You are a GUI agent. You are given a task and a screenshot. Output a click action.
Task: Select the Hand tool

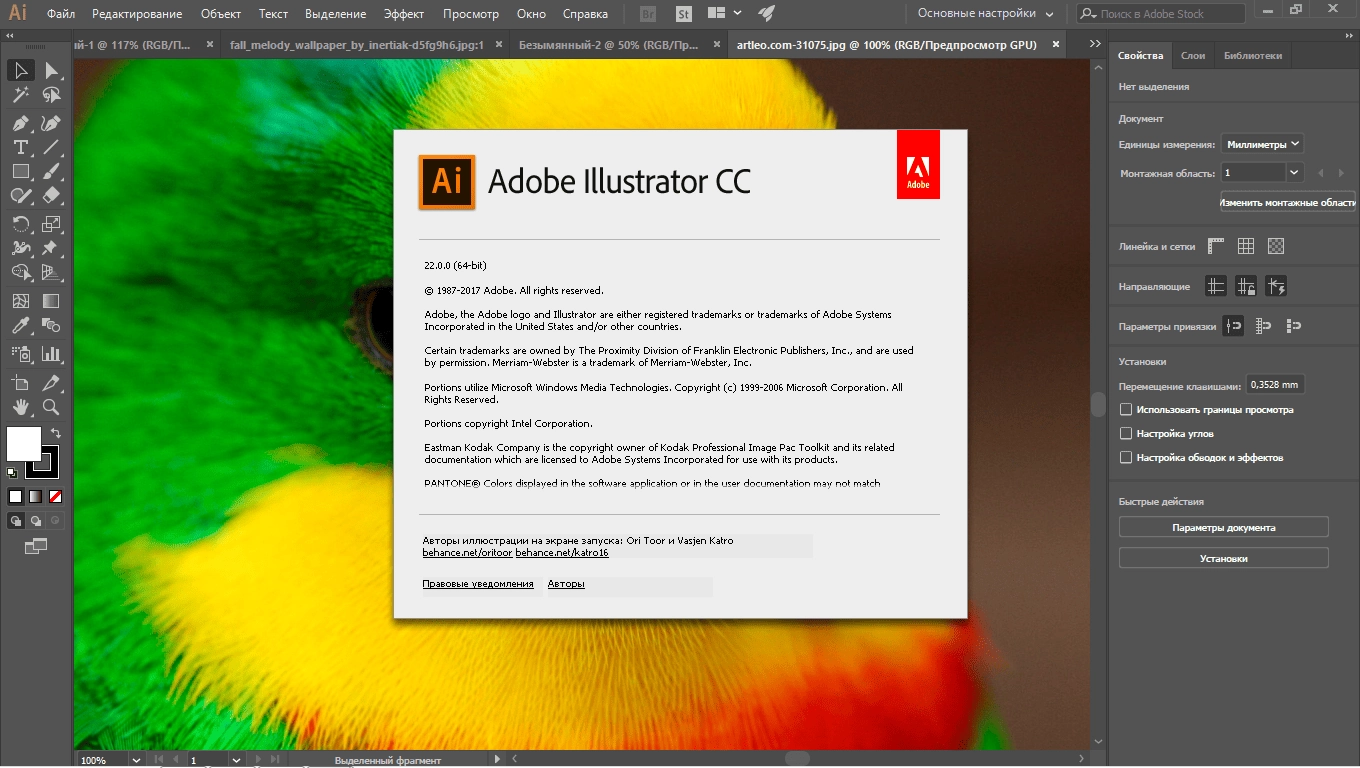click(20, 407)
